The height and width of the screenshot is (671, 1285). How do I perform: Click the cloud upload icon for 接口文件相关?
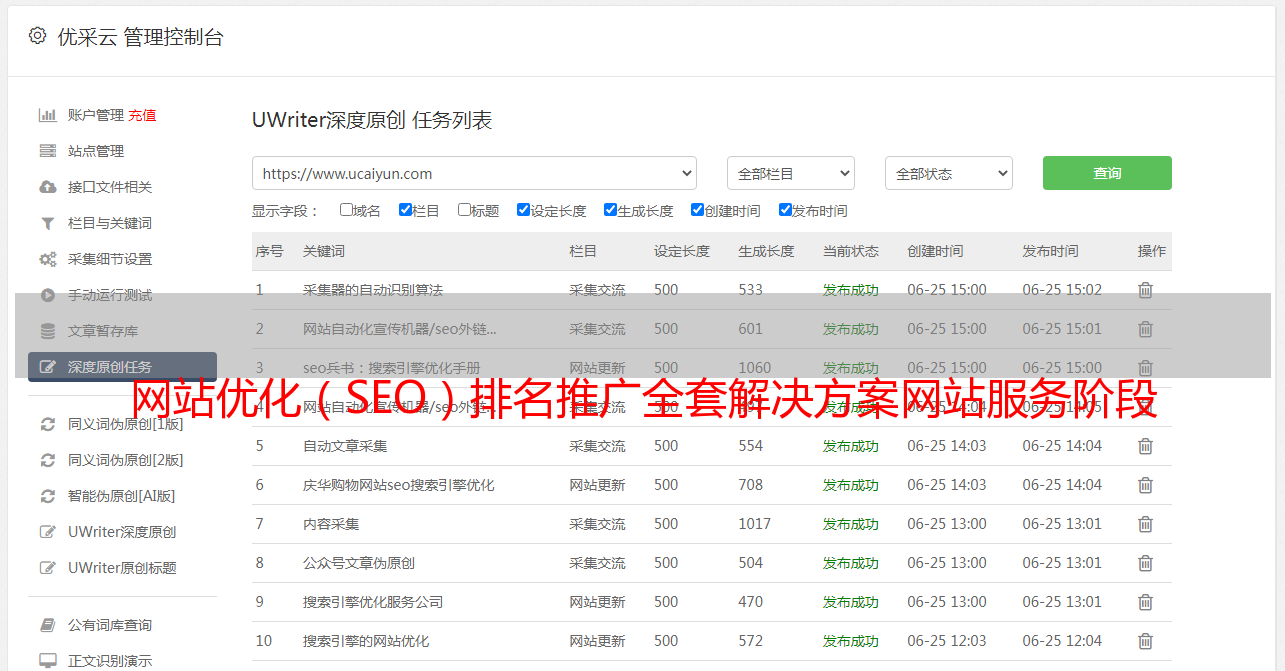(47, 187)
